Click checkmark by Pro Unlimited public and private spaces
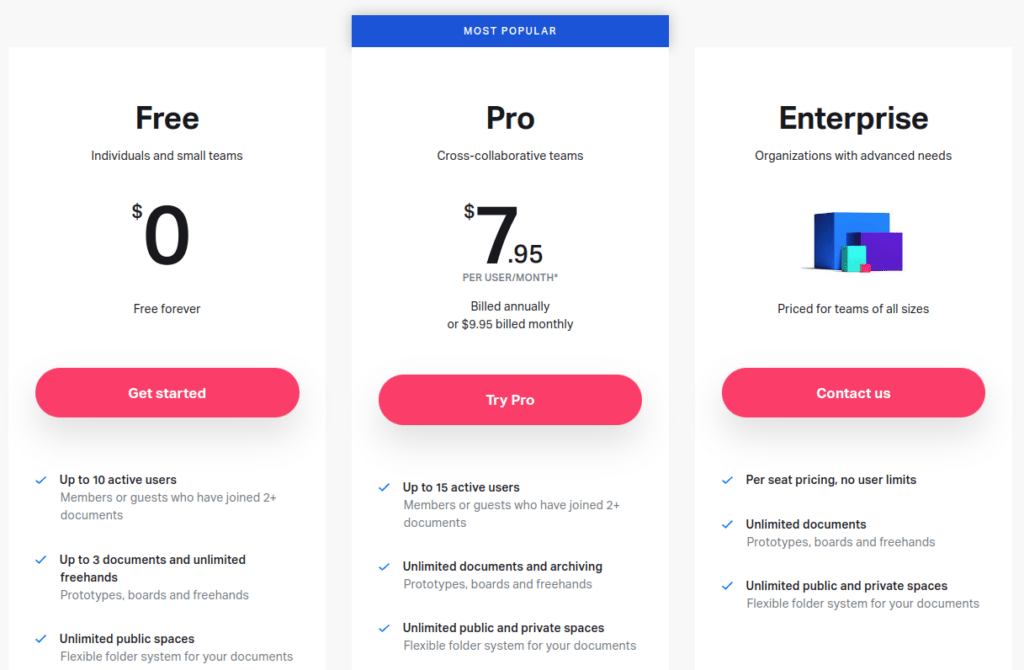 click(384, 628)
